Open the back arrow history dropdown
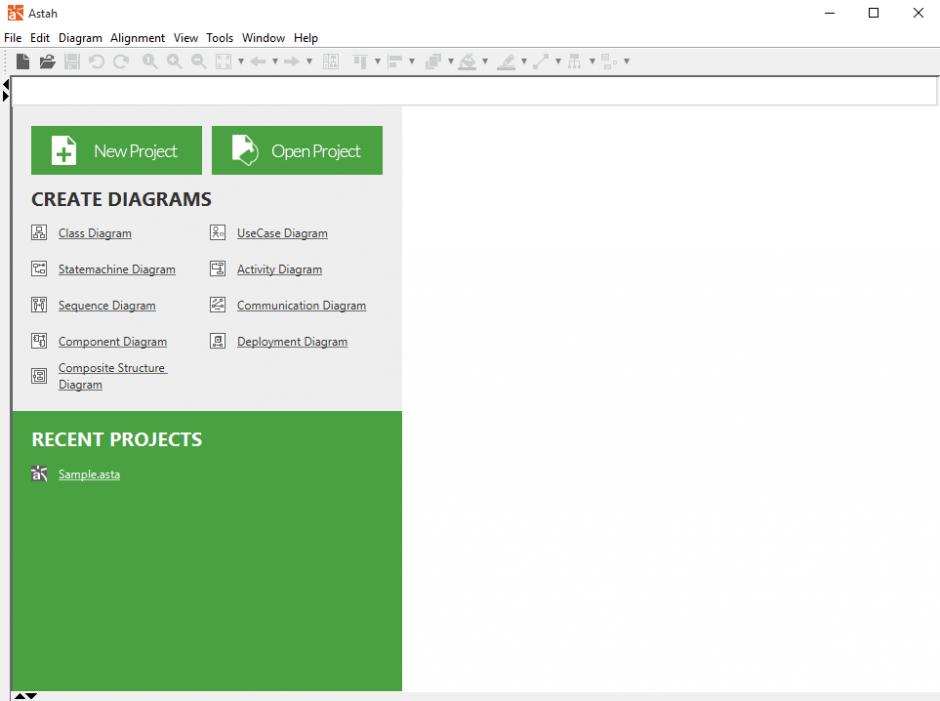Viewport: 940px width, 701px height. click(x=275, y=61)
